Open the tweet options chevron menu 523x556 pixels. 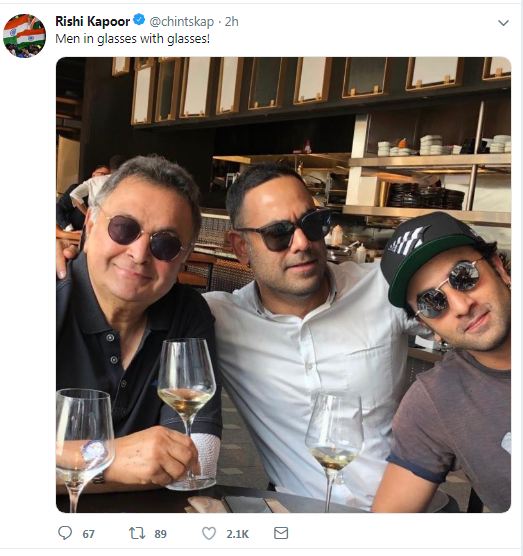point(503,23)
